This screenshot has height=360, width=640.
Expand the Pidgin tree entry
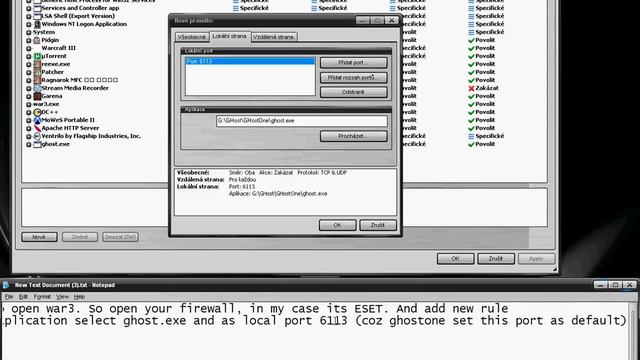click(x=29, y=40)
